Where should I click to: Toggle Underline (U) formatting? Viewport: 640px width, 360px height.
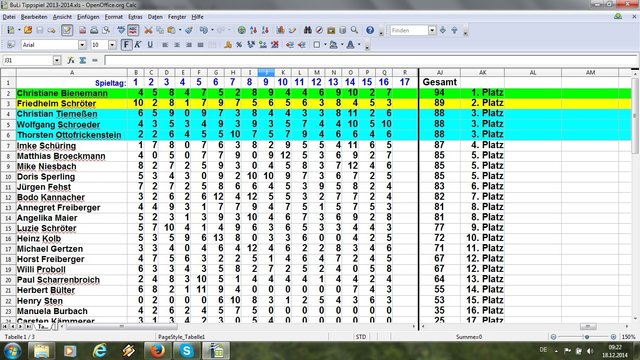tap(150, 45)
